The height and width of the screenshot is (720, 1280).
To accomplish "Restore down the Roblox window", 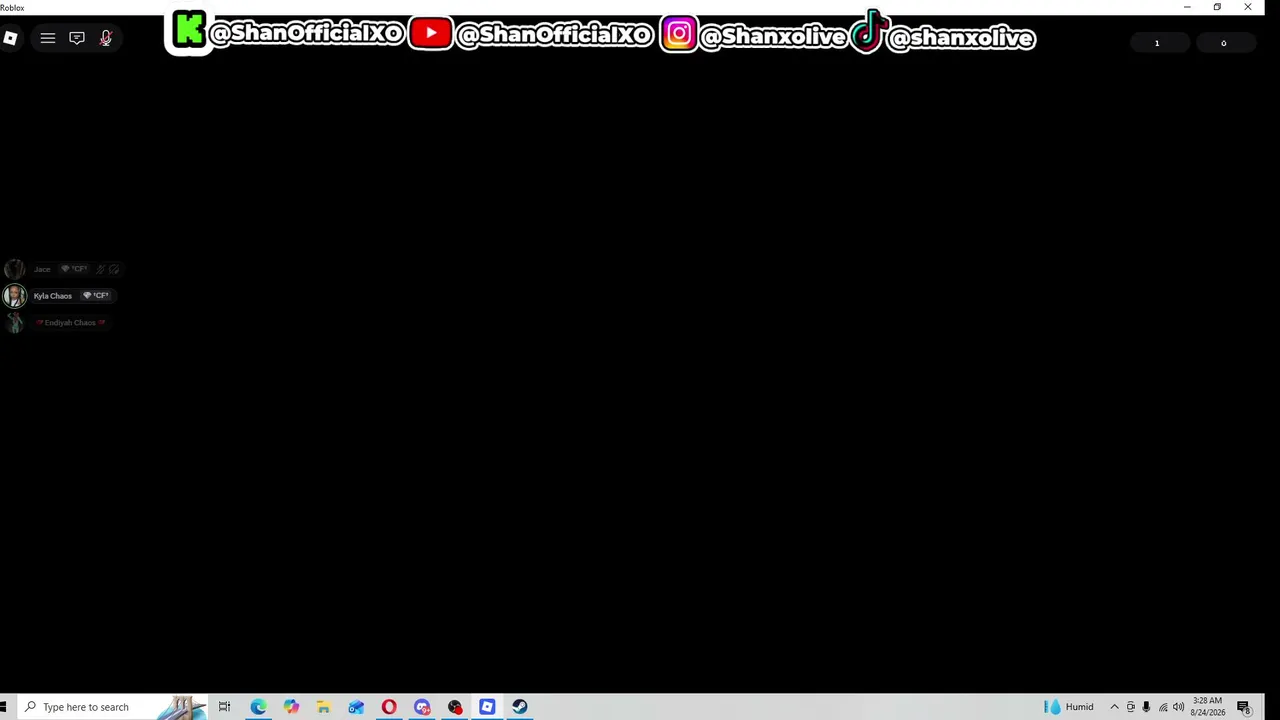I will [x=1217, y=7].
